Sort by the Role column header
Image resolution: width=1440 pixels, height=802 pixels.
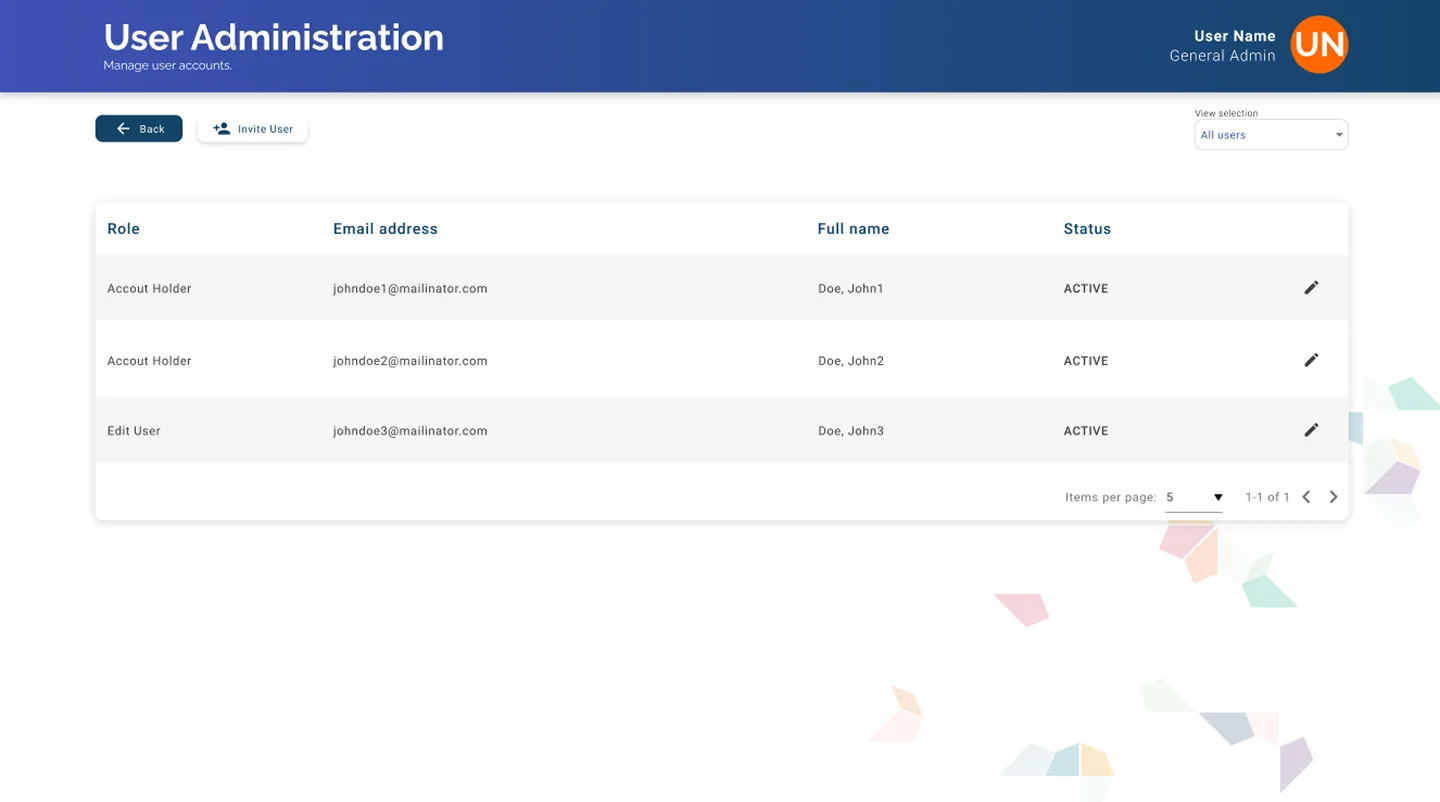[x=124, y=229]
